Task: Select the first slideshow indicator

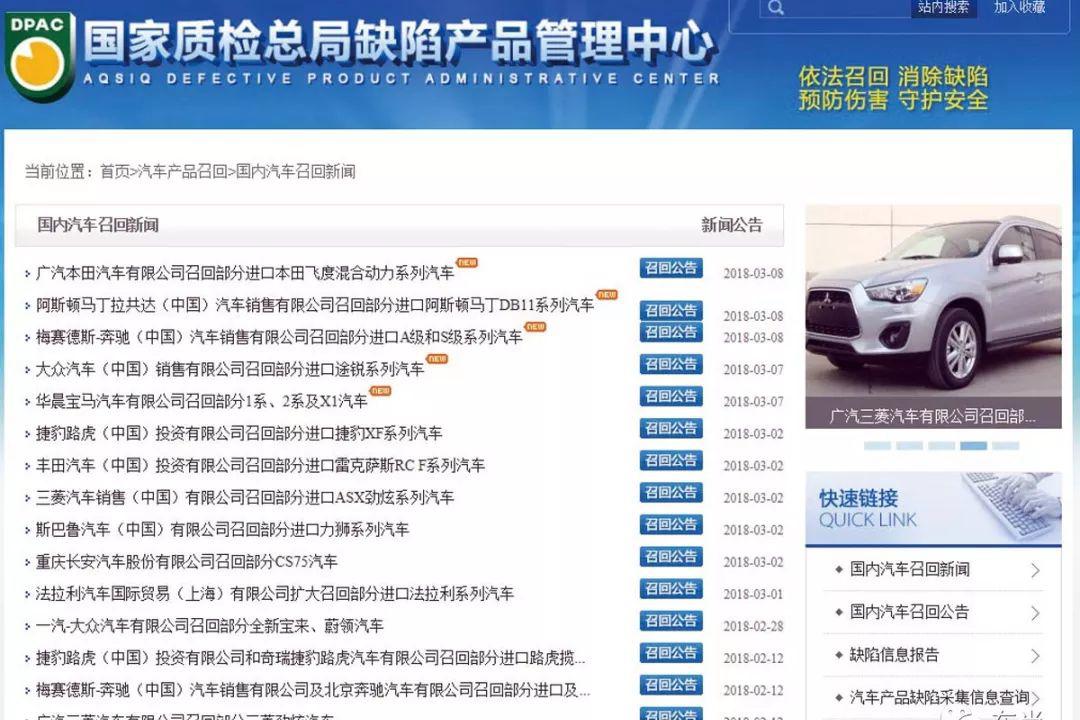Action: pos(878,446)
